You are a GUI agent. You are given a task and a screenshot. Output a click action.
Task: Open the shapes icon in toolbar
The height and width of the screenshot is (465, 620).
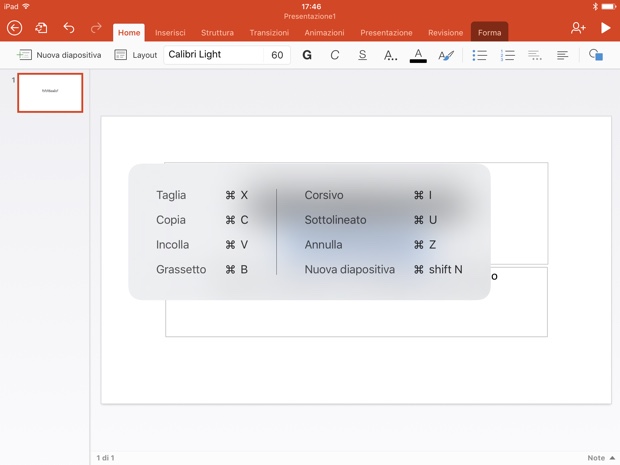click(596, 55)
